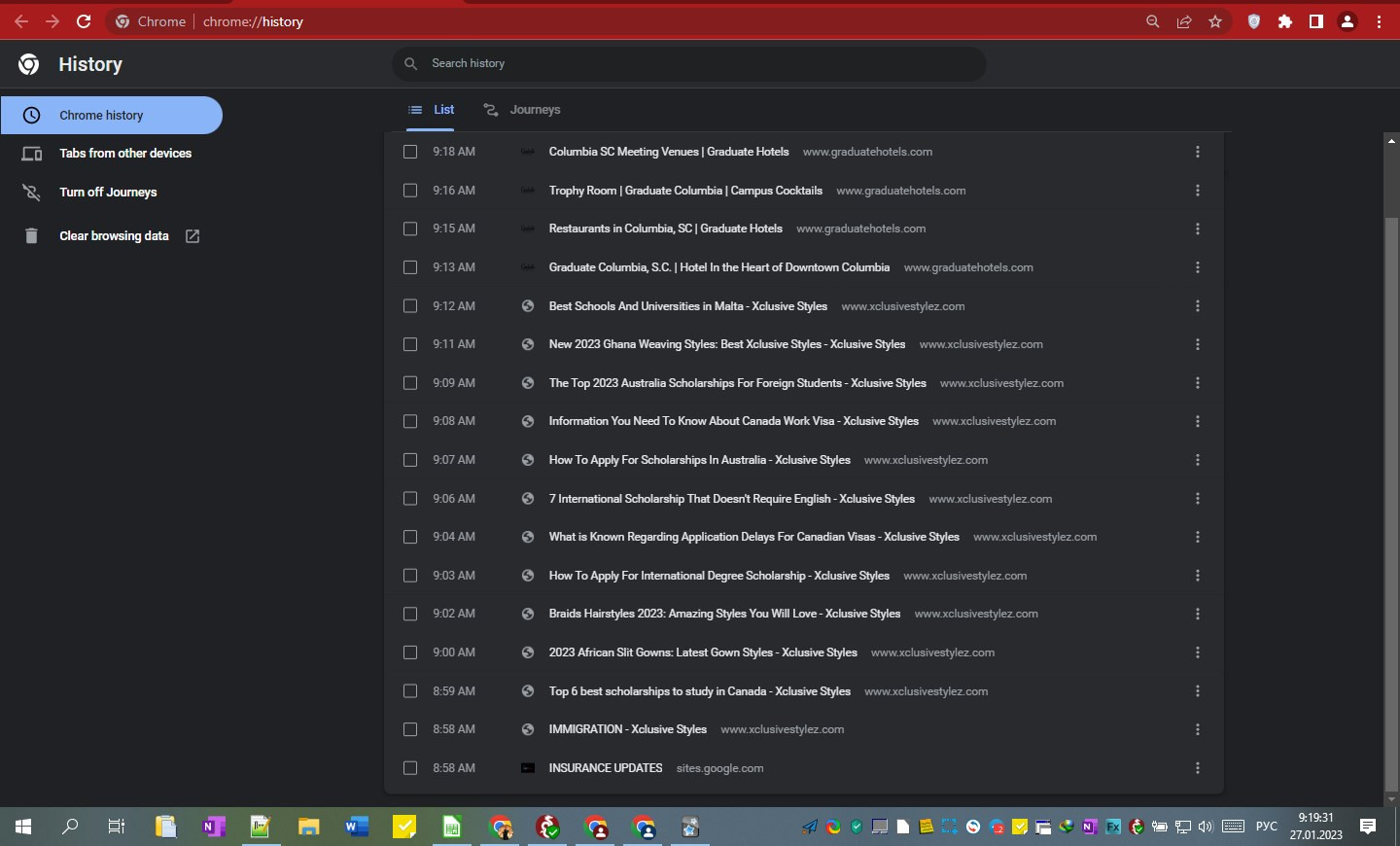
Task: Check the Braids Hairstyles 2023 entry box
Action: pos(410,614)
